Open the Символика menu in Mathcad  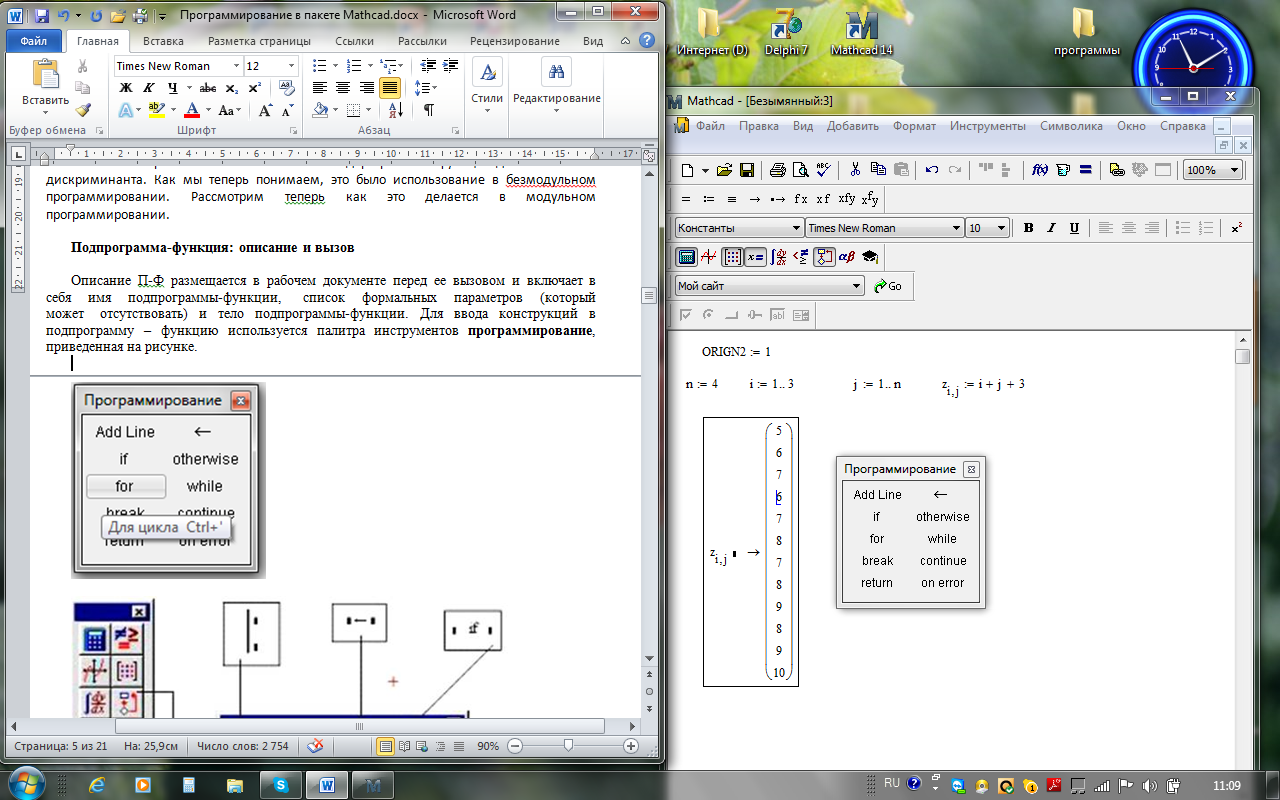pos(1071,126)
